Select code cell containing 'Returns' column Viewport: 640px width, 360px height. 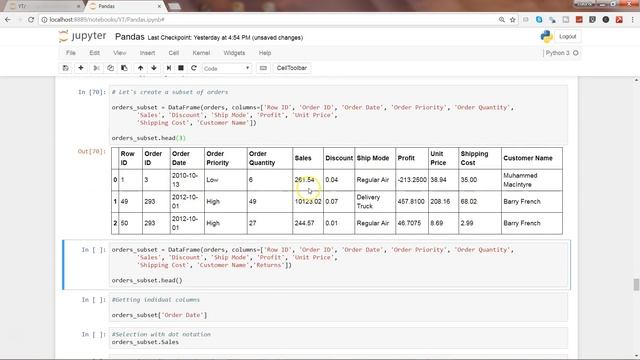pos(339,265)
